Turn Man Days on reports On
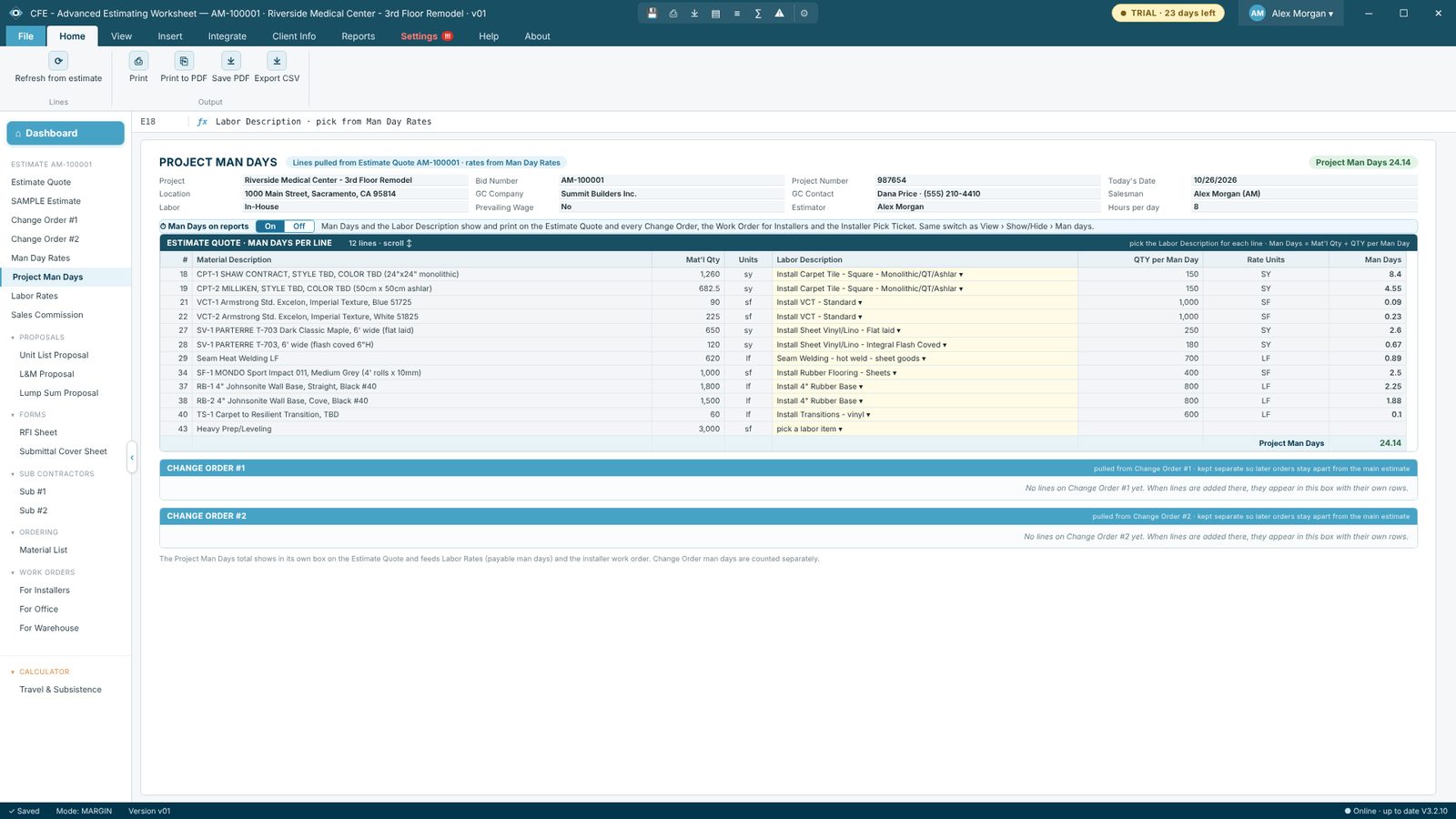Screen dimensions: 1456x819 coord(270,227)
